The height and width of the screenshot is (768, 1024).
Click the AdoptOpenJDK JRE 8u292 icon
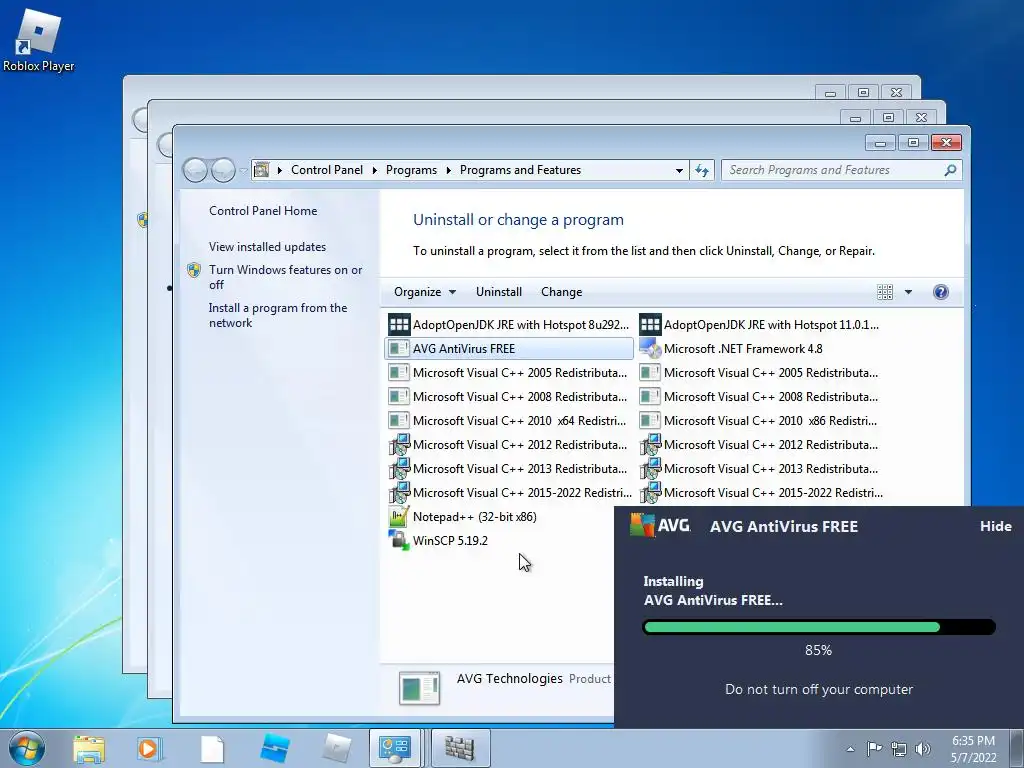[x=398, y=325]
